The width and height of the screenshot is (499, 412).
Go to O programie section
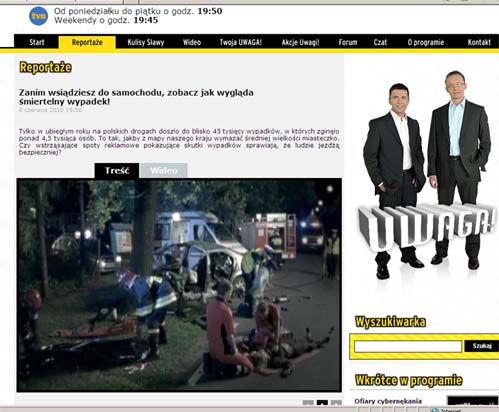tap(426, 42)
